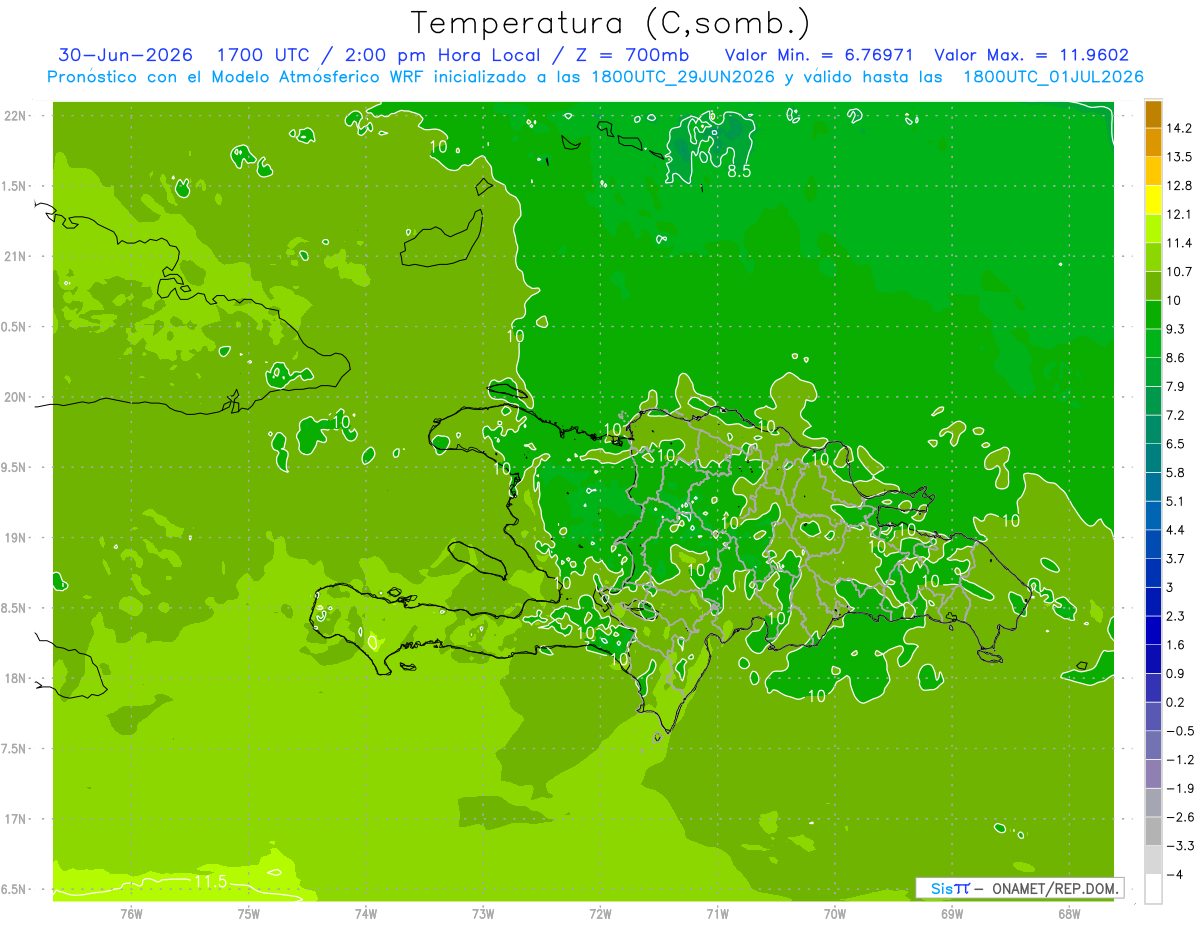This screenshot has height=927, width=1200.
Task: Click the '2.3' colorbar value
Action: click(1176, 616)
